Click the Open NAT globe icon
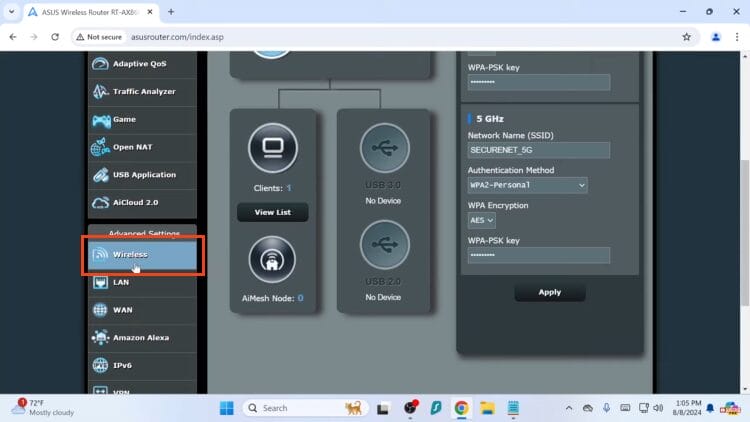The height and width of the screenshot is (422, 750). tap(100, 147)
